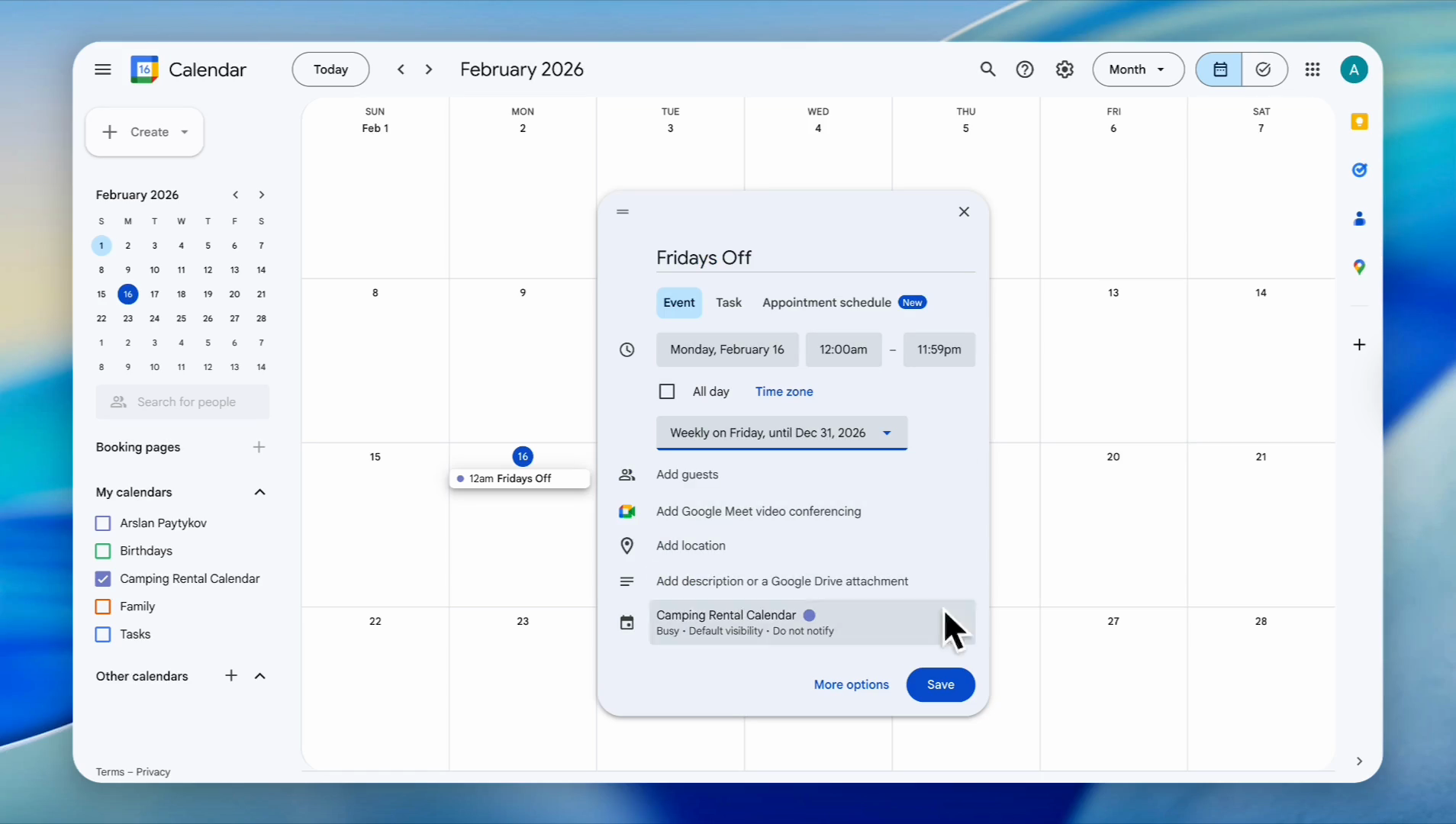The image size is (1456, 824).
Task: Open Contacts side panel icon
Action: (1359, 219)
